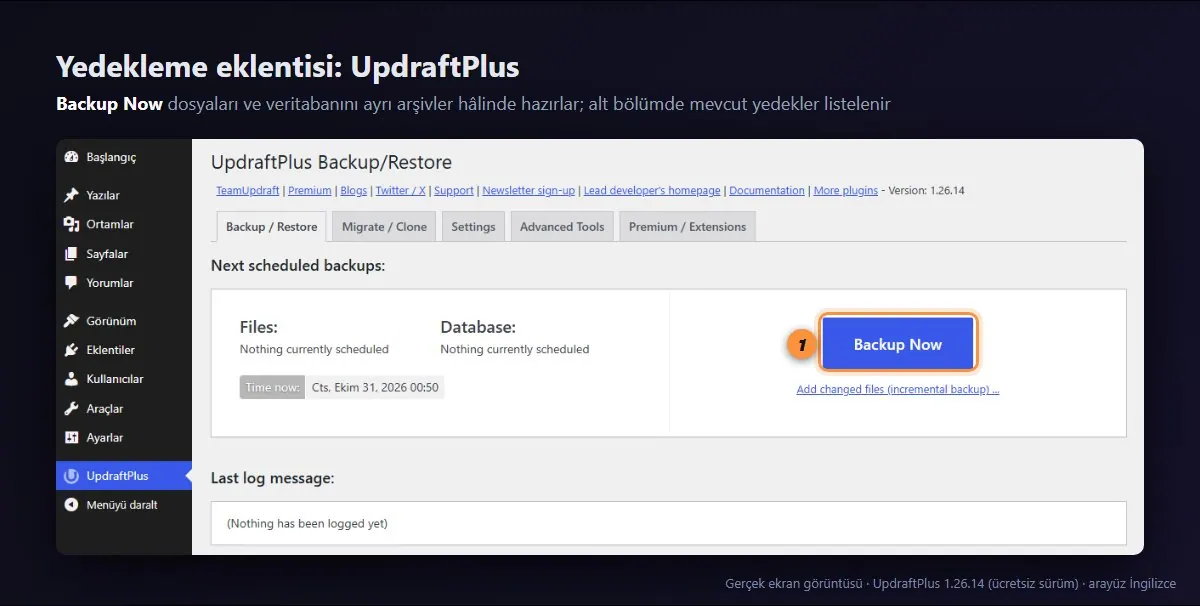Click the Time now label
Image resolution: width=1200 pixels, height=606 pixels.
[x=273, y=387]
